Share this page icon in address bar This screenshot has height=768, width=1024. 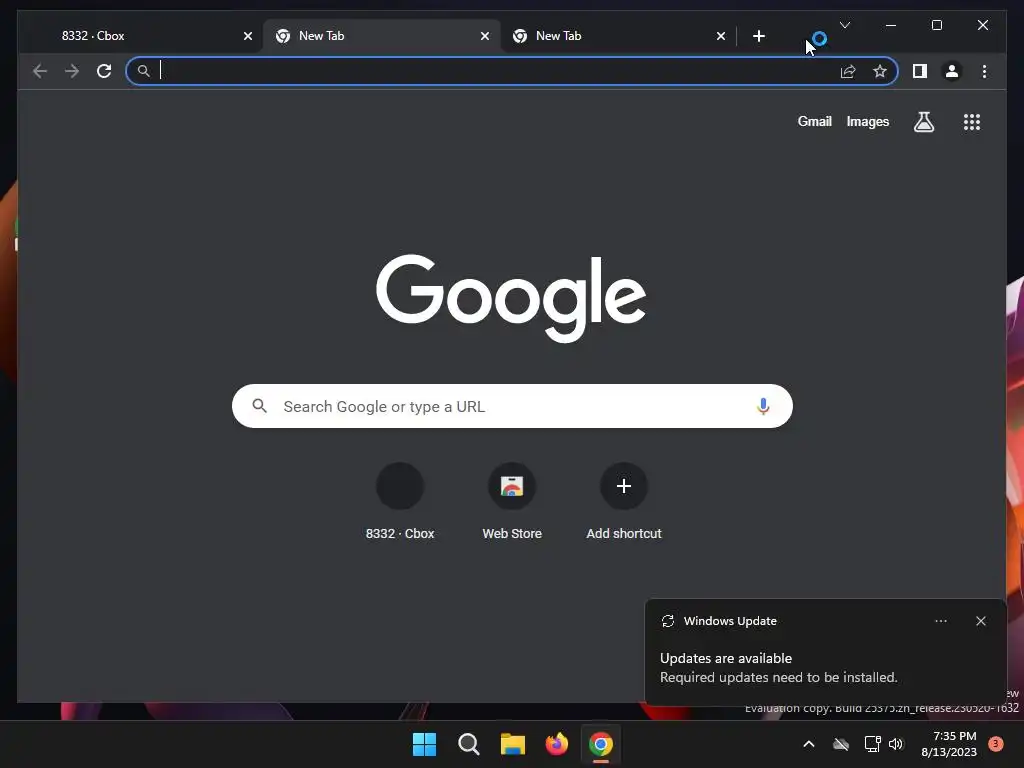[848, 71]
